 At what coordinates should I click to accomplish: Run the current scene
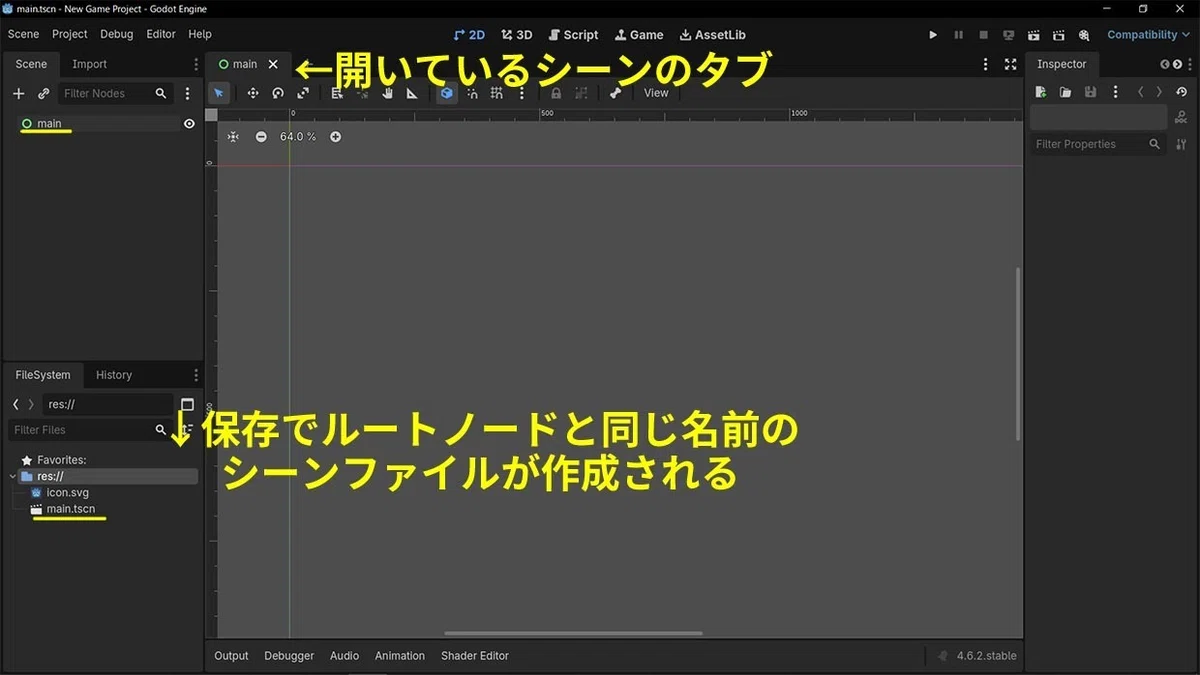click(1033, 35)
